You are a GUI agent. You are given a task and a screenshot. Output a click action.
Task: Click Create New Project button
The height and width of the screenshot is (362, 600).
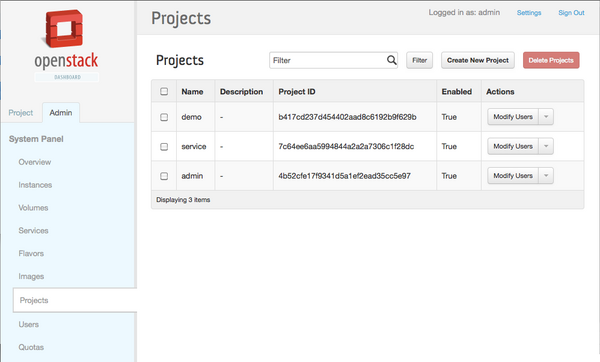click(x=478, y=60)
